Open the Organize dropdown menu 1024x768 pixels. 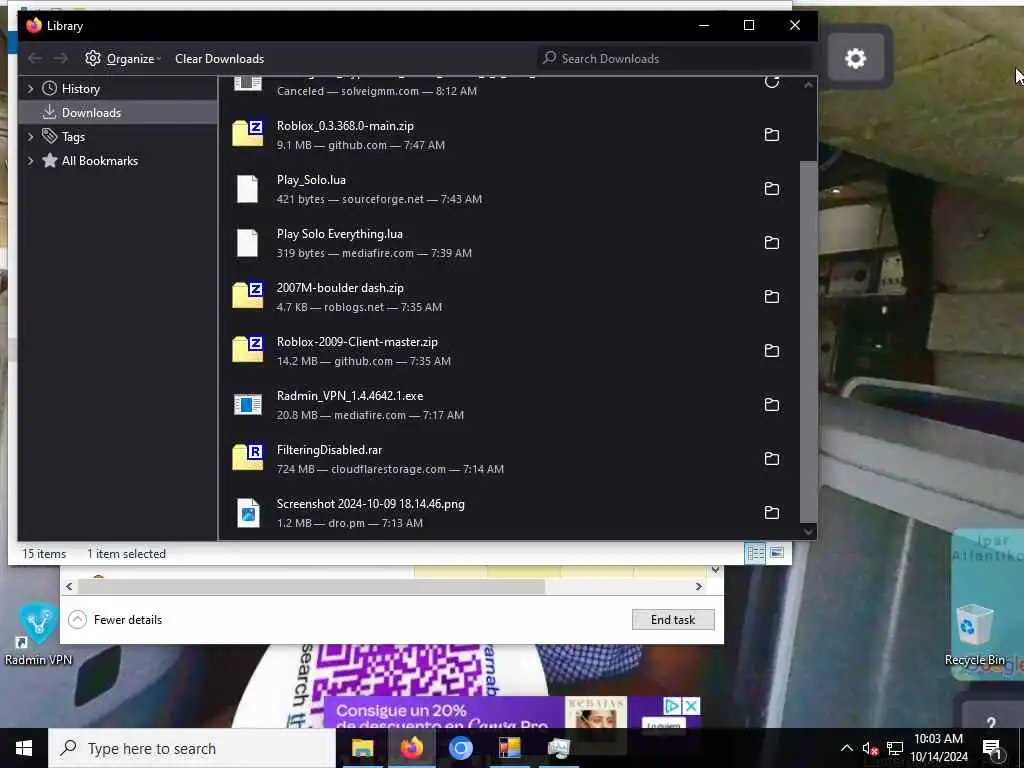(123, 59)
